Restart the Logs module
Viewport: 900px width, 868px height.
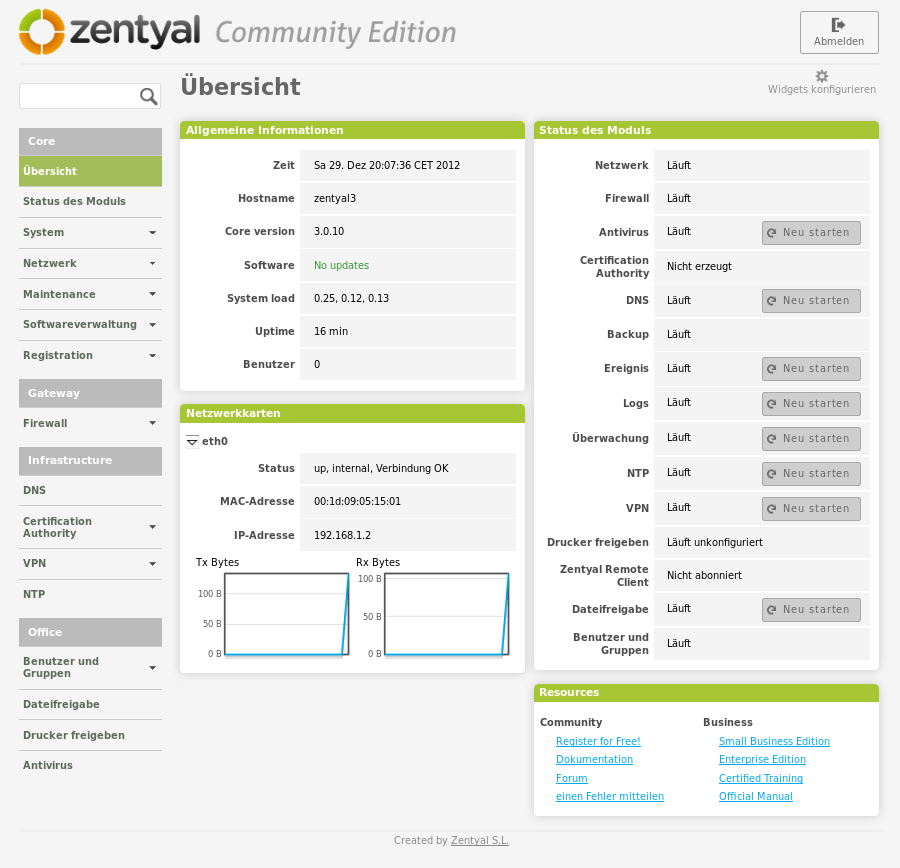point(811,404)
